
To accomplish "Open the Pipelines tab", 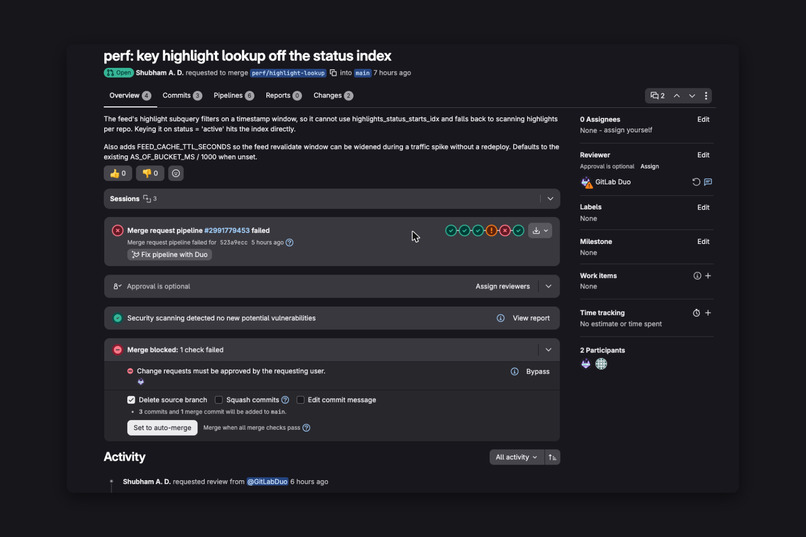I will [233, 96].
